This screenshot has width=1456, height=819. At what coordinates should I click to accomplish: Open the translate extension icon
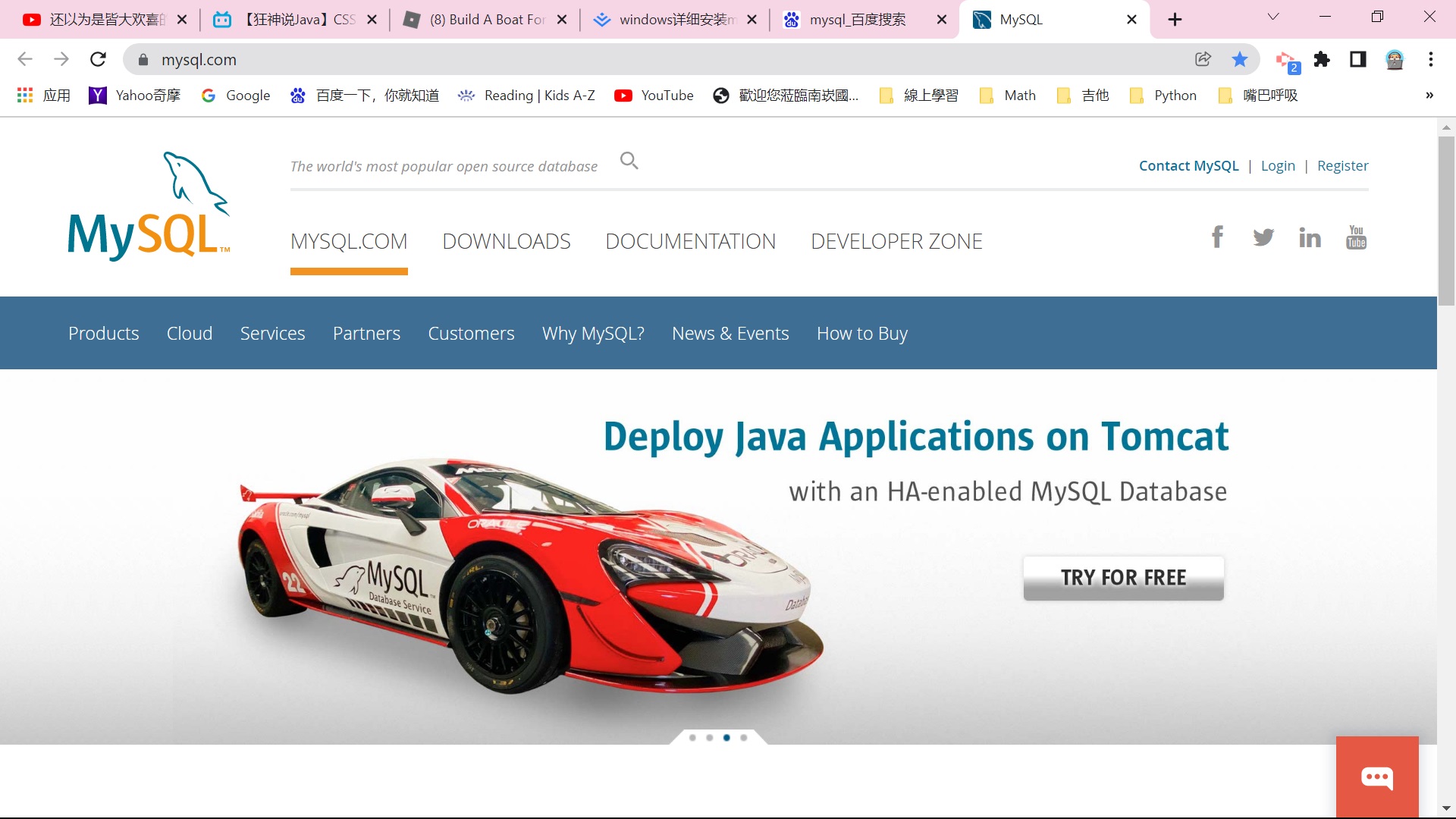(x=1287, y=61)
